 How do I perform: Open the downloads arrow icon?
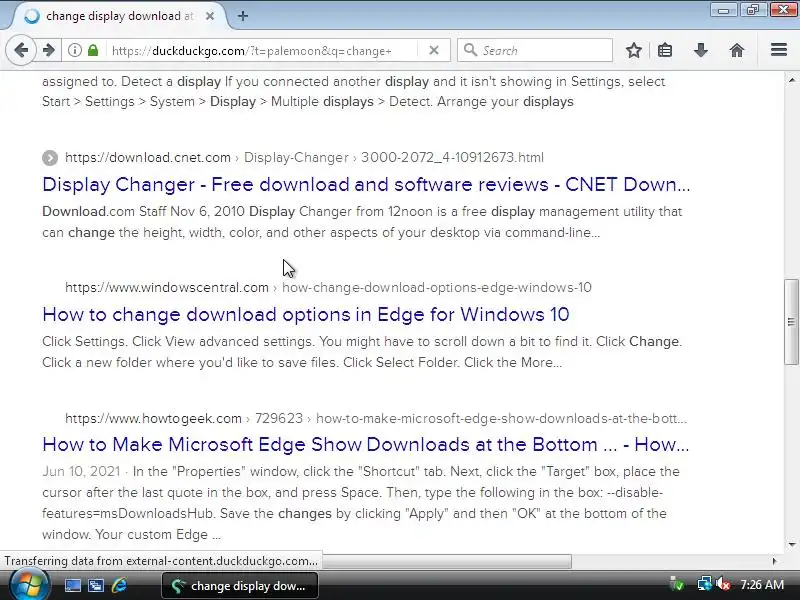pyautogui.click(x=701, y=50)
